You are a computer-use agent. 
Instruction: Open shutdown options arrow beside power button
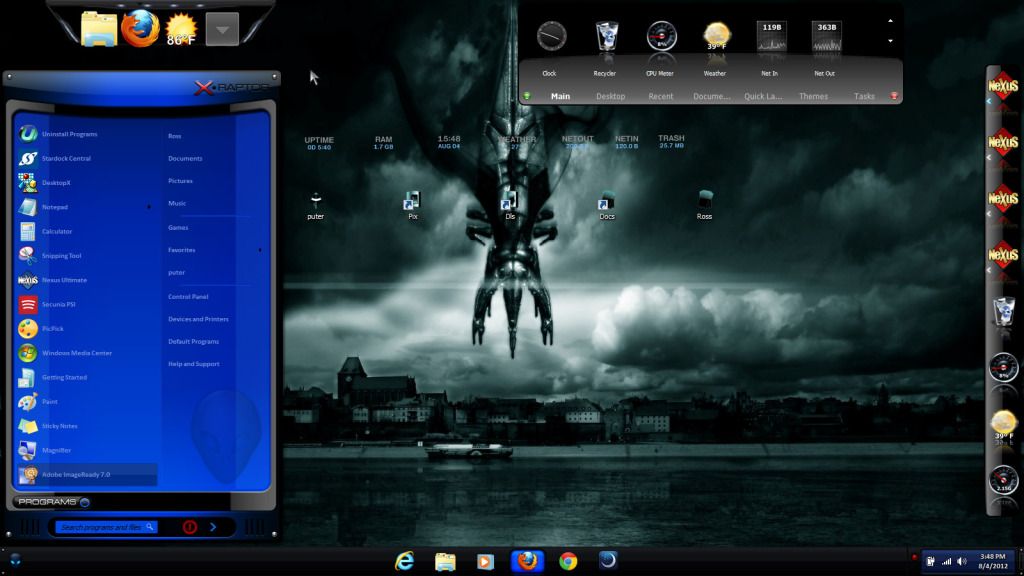pyautogui.click(x=213, y=526)
